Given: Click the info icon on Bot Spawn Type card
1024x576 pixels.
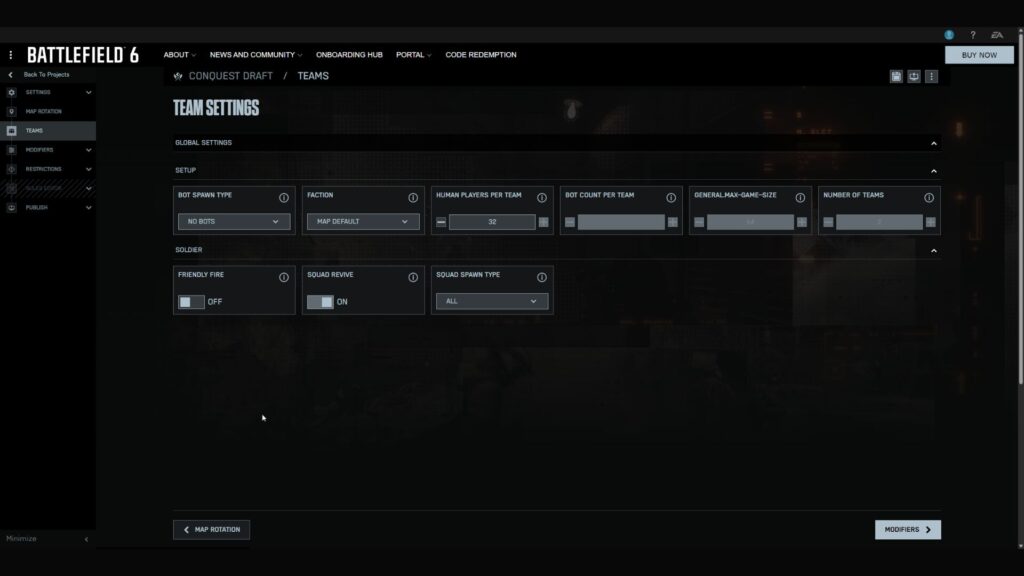Looking at the screenshot, I should 284,195.
